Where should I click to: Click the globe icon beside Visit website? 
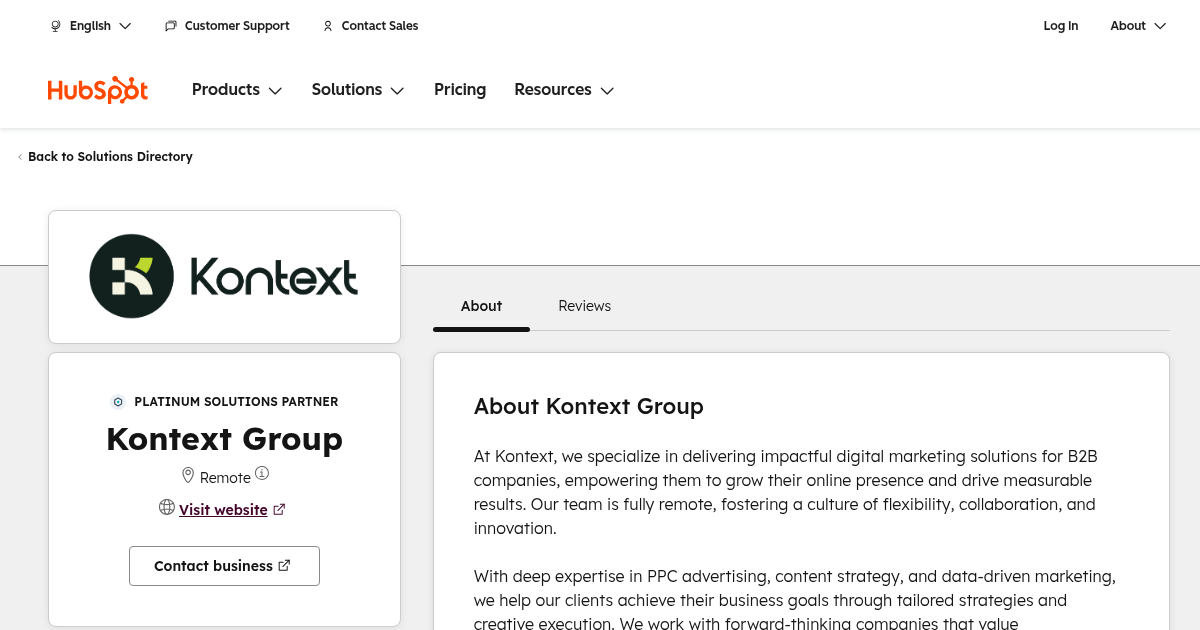click(x=167, y=507)
